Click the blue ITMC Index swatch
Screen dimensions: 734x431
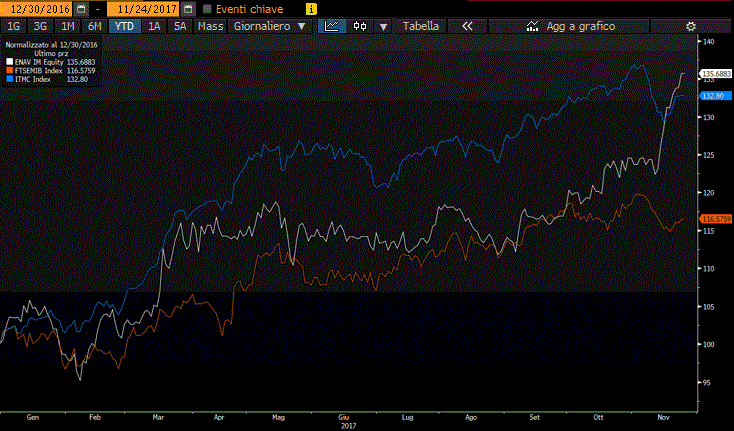pos(9,79)
